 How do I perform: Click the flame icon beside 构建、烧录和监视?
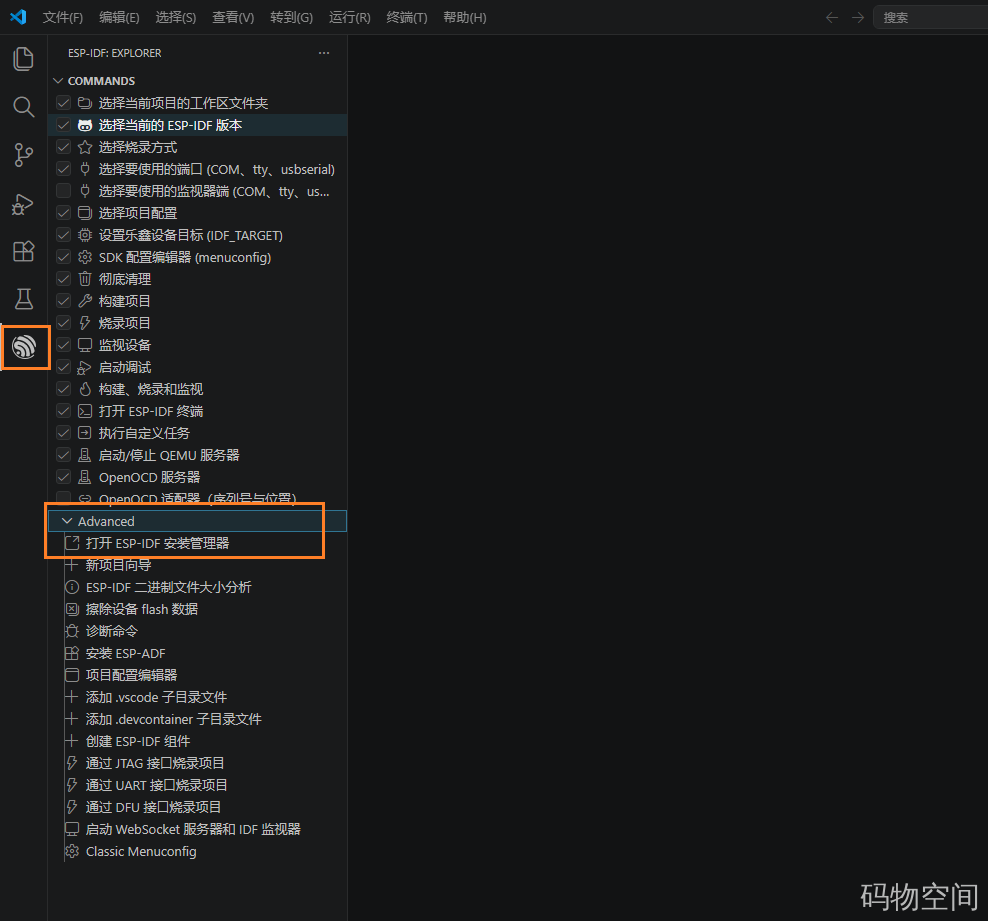[x=85, y=389]
